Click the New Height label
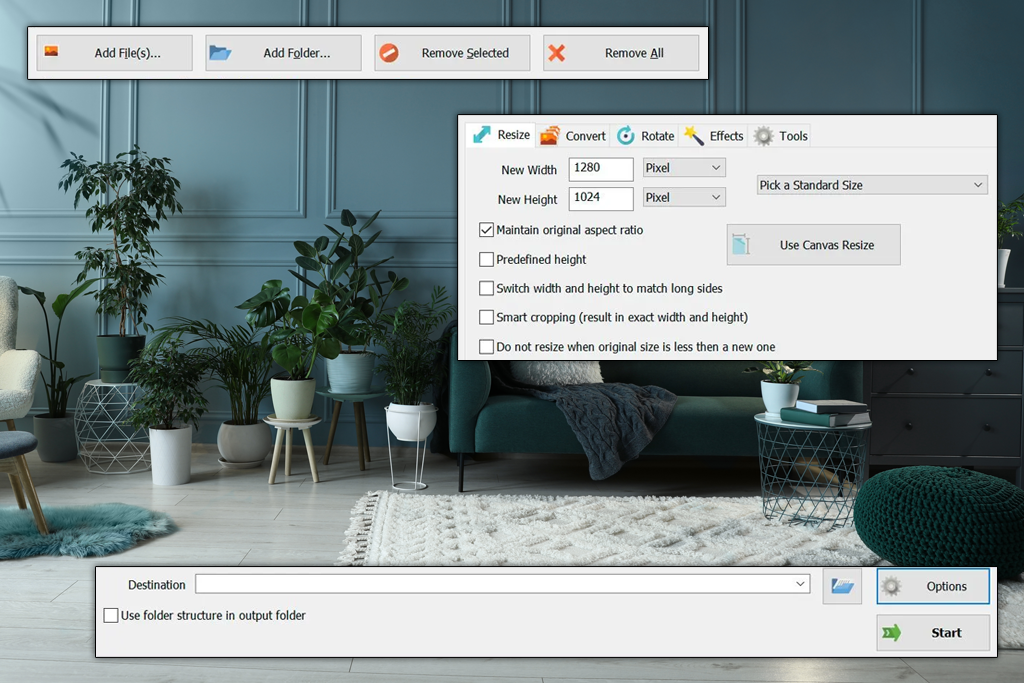The width and height of the screenshot is (1024, 683). (527, 199)
